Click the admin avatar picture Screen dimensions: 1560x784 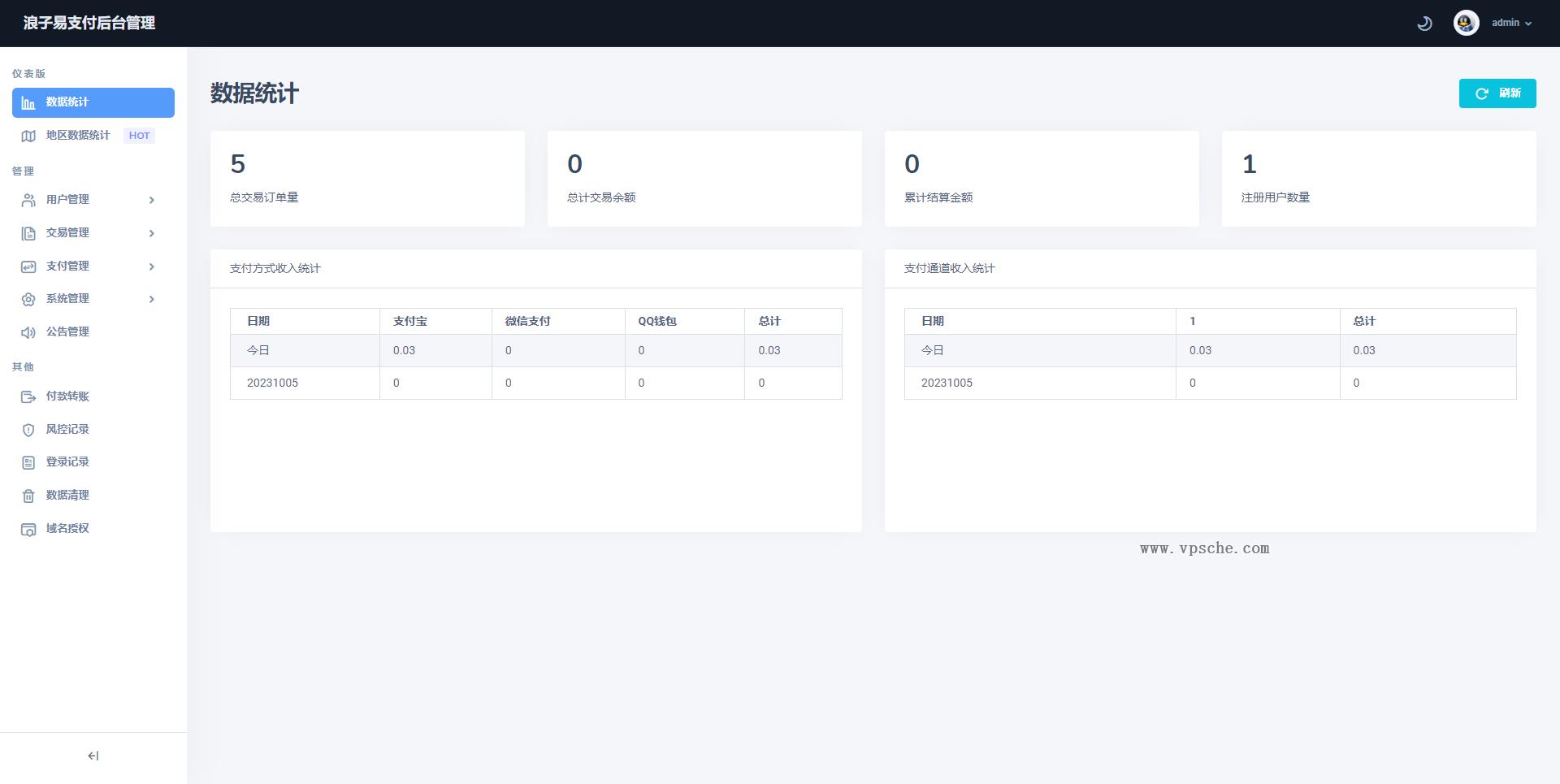tap(1466, 23)
